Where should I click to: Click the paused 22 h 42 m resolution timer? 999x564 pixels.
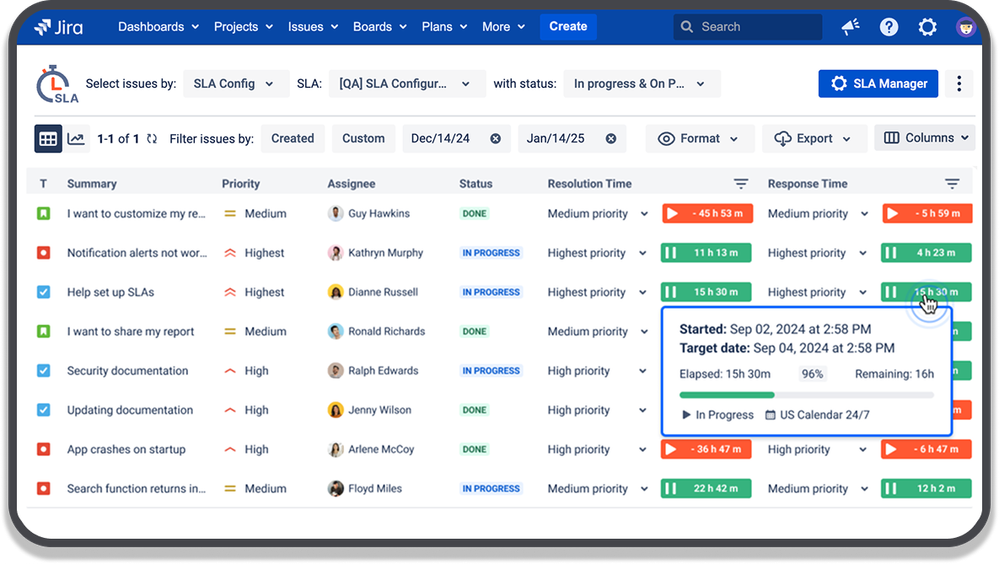[x=706, y=489]
